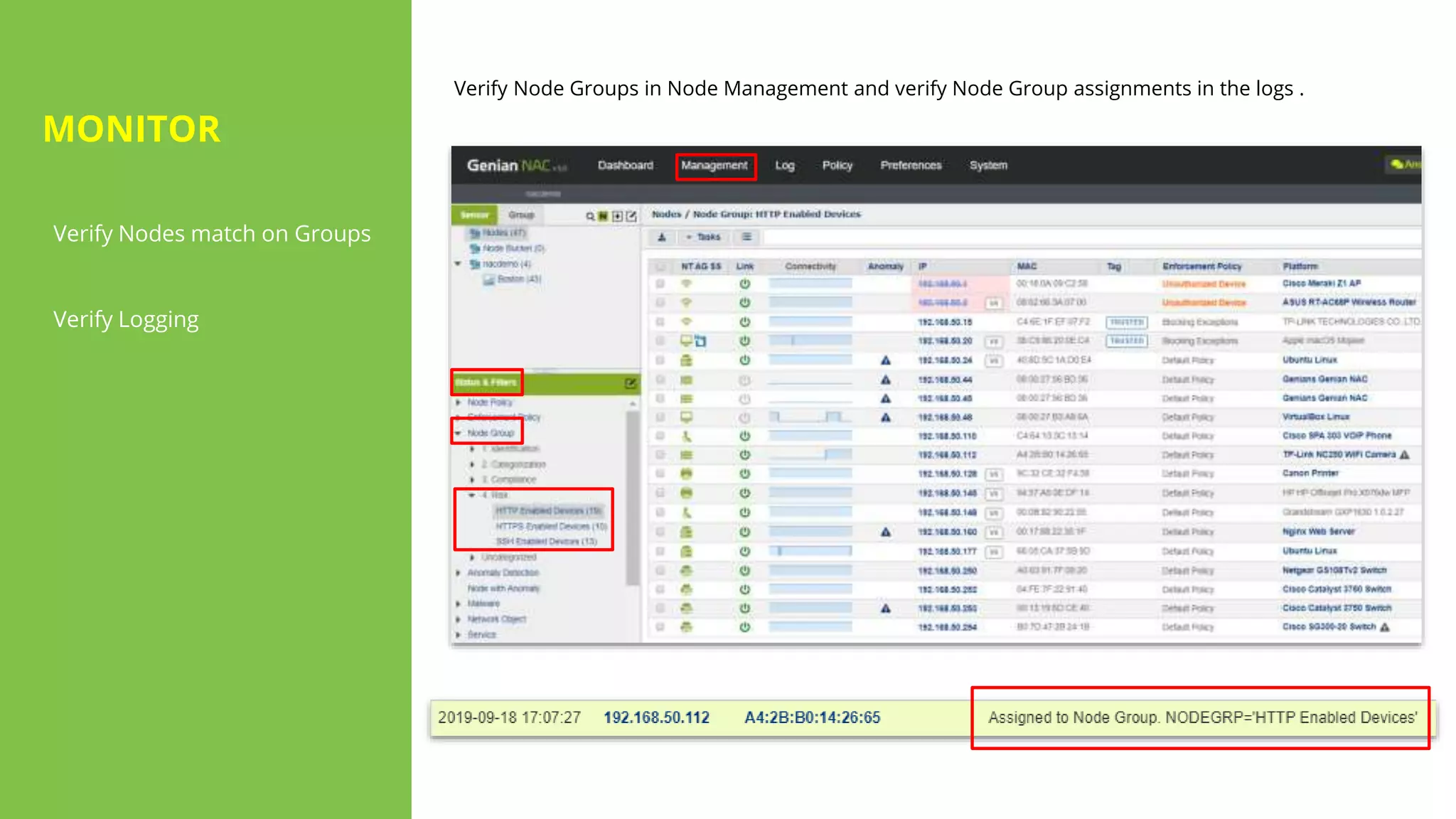This screenshot has height=819, width=1456.
Task: Click the switch icon in Netgear GS108Tv2 row
Action: (x=686, y=570)
